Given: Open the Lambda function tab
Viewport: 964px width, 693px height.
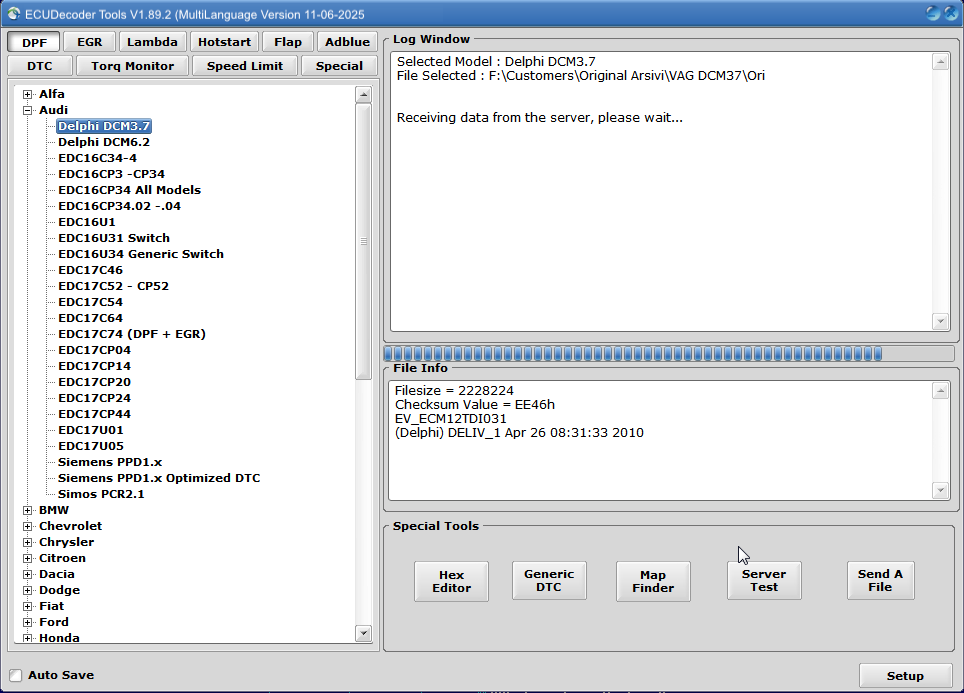Looking at the screenshot, I should 152,41.
